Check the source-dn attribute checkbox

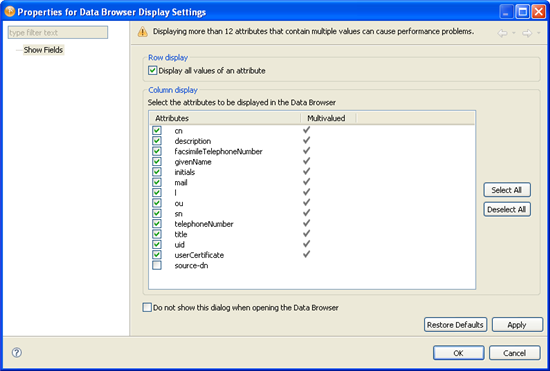tap(157, 265)
